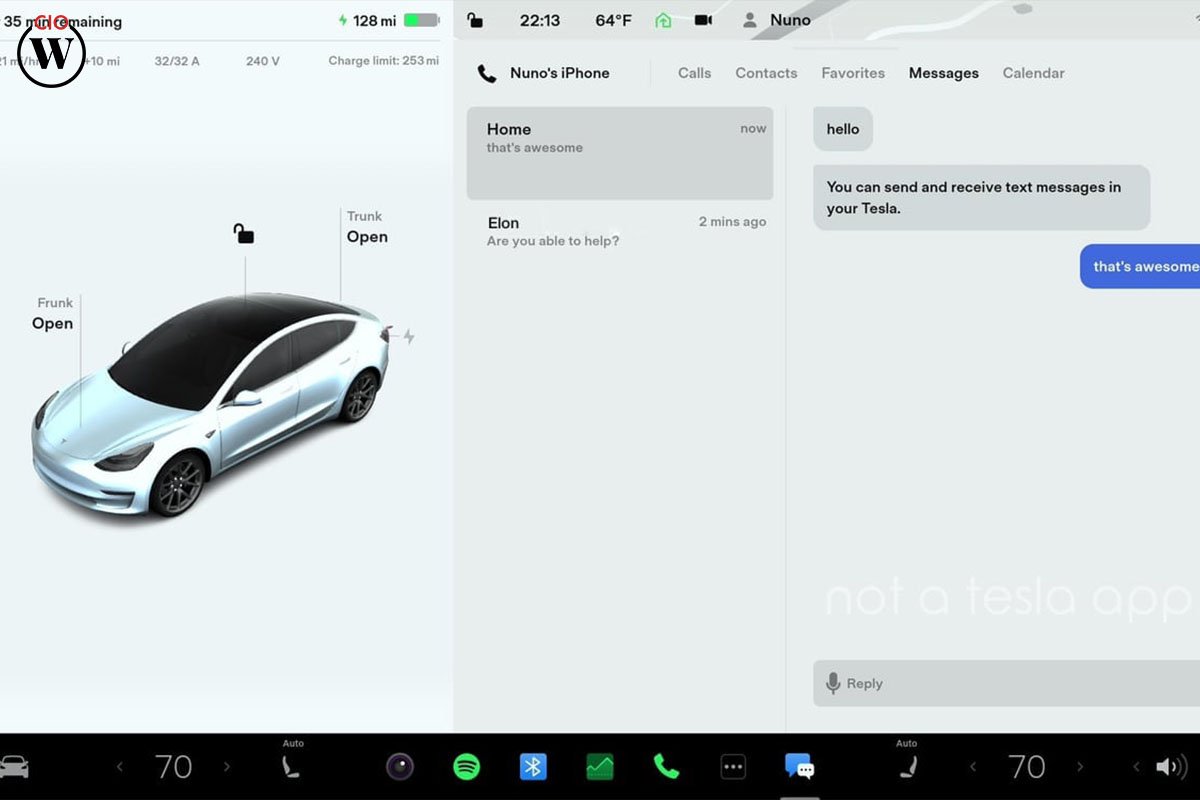This screenshot has height=800, width=1200.
Task: Switch to the Favorites tab
Action: 853,73
